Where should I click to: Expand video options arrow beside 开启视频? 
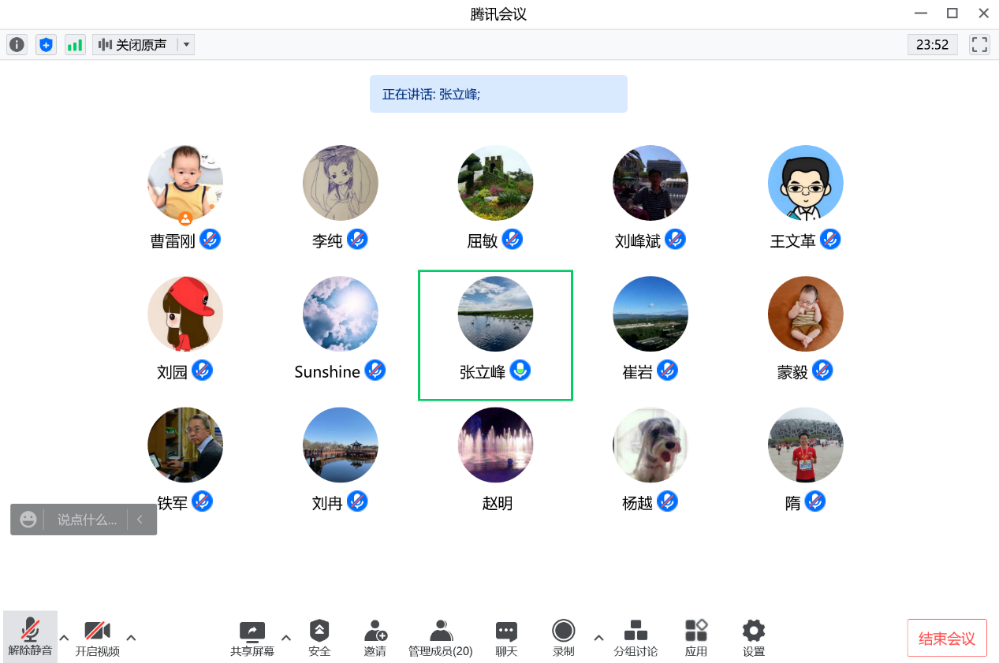131,637
